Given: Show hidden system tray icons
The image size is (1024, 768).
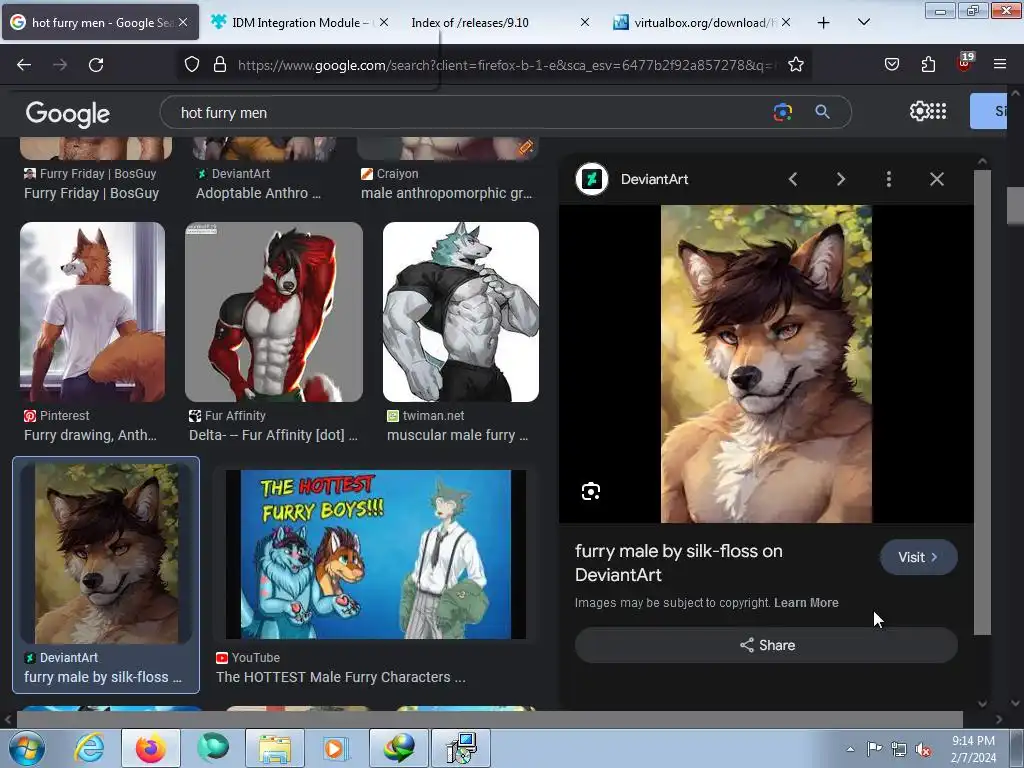Looking at the screenshot, I should [x=850, y=749].
